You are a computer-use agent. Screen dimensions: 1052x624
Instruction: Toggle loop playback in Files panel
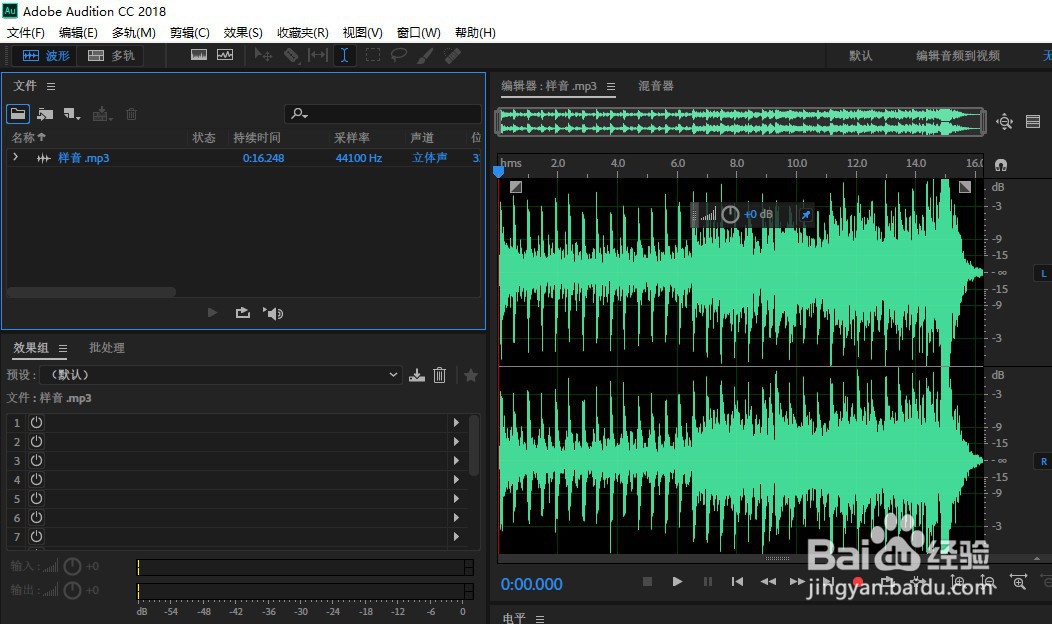(242, 313)
